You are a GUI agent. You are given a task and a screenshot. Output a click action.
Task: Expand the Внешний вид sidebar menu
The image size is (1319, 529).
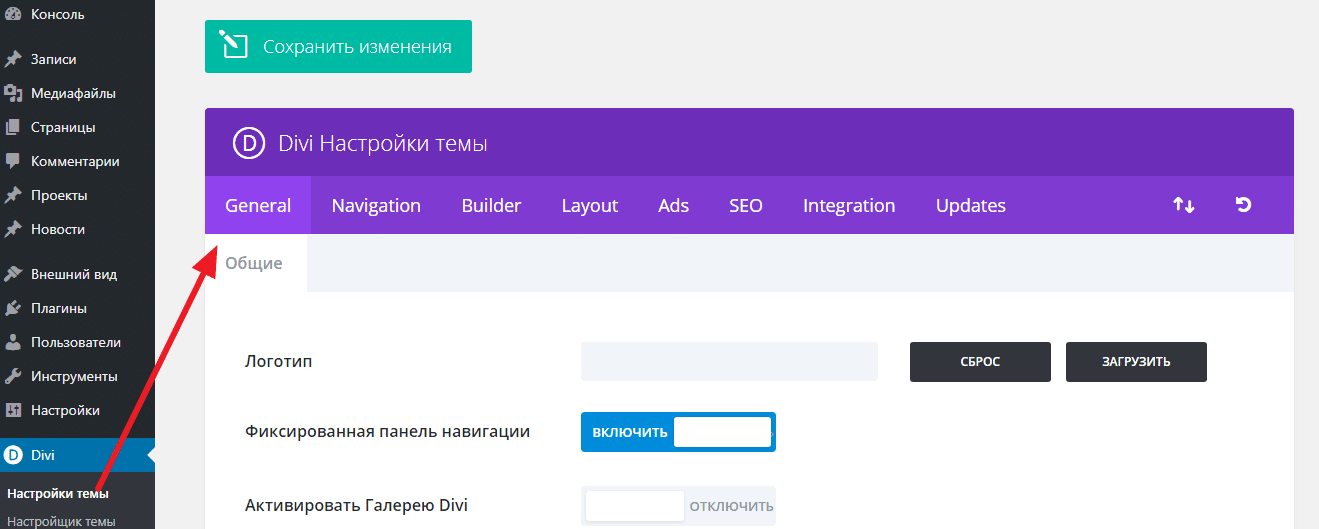pyautogui.click(x=73, y=274)
